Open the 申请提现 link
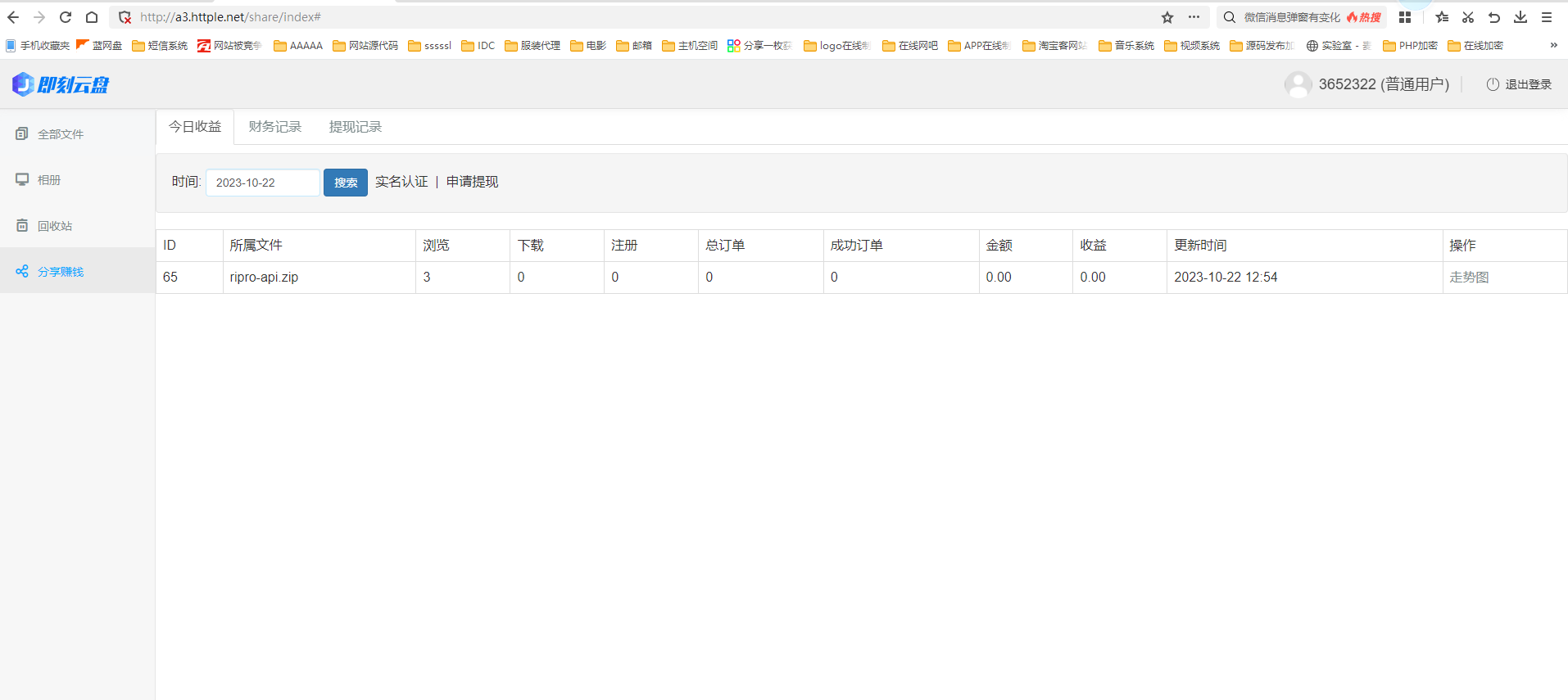This screenshot has width=1568, height=700. pos(472,182)
